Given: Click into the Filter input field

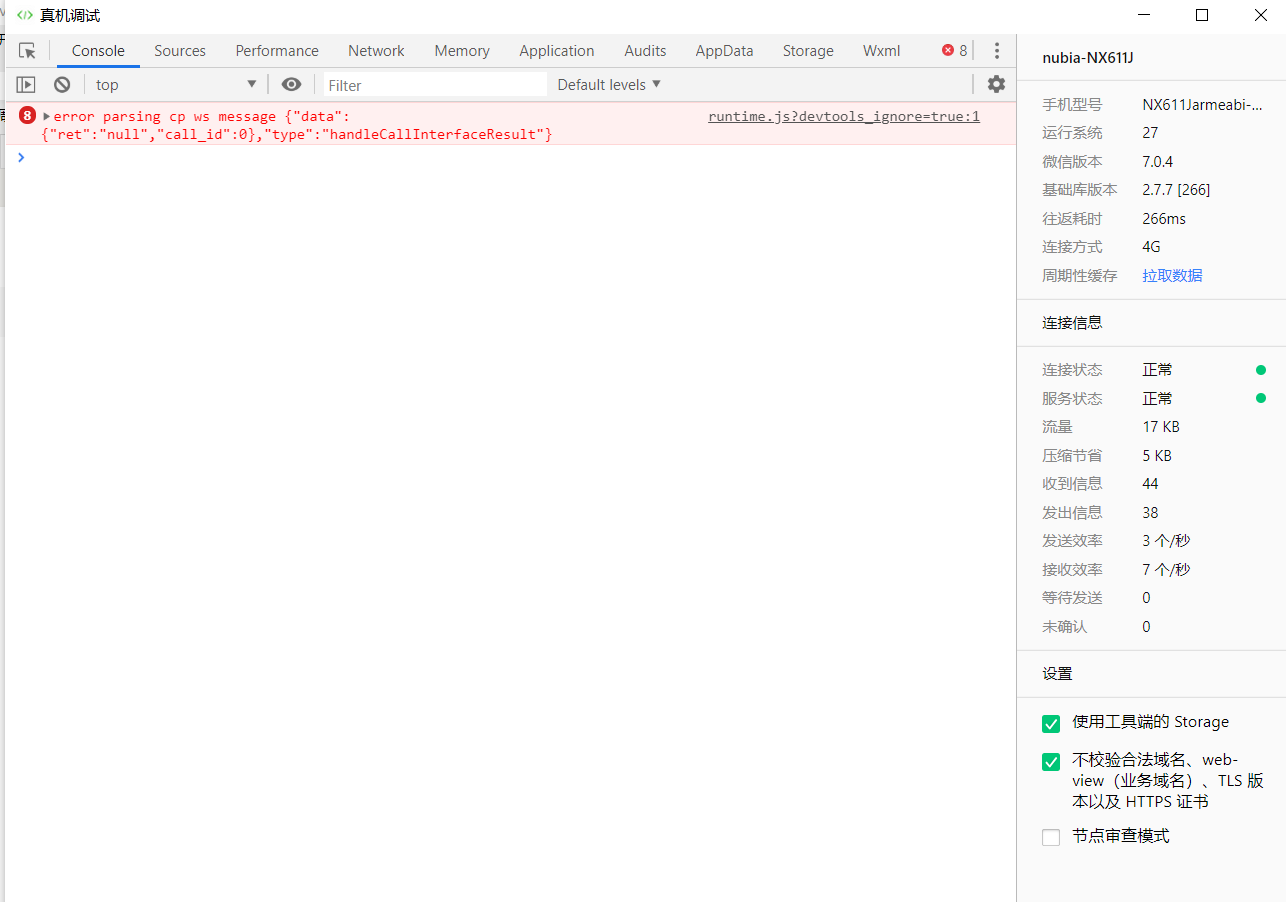Looking at the screenshot, I should coord(435,85).
